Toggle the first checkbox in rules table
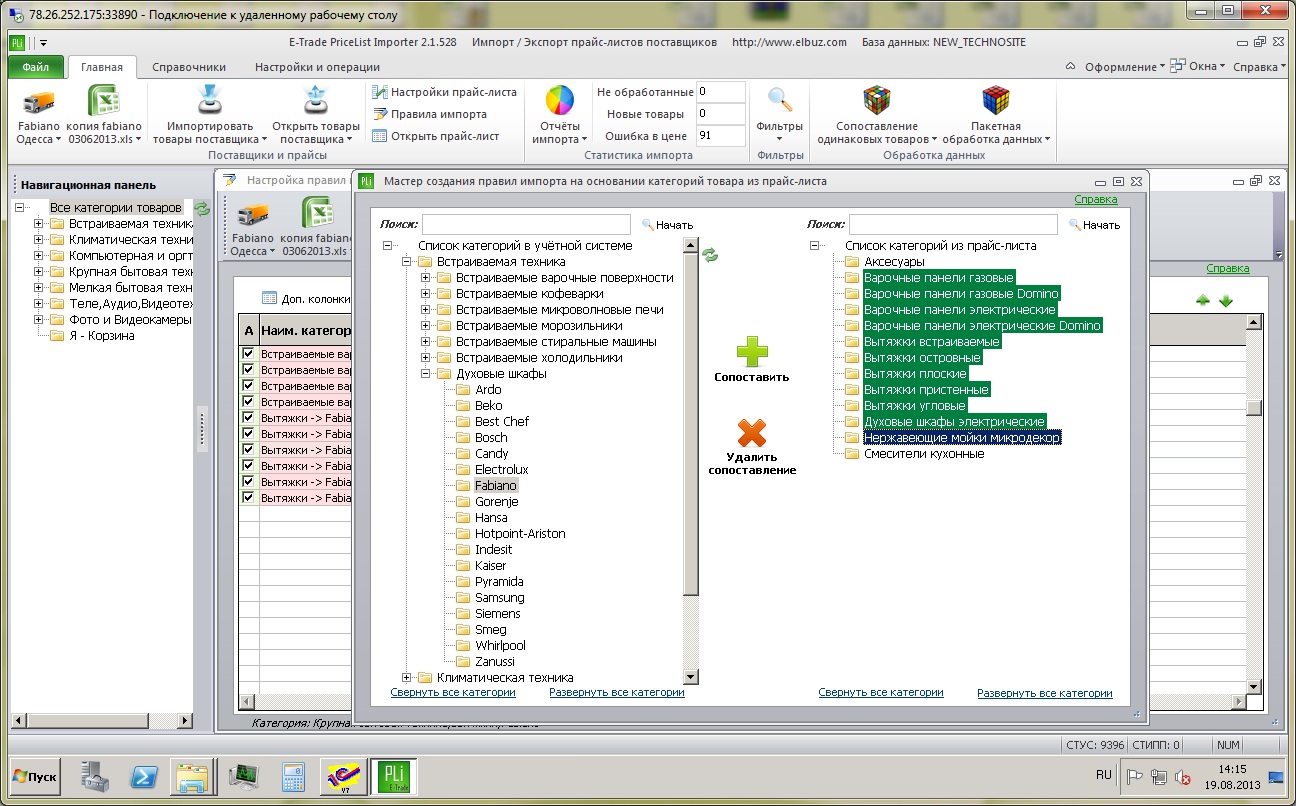 (249, 354)
